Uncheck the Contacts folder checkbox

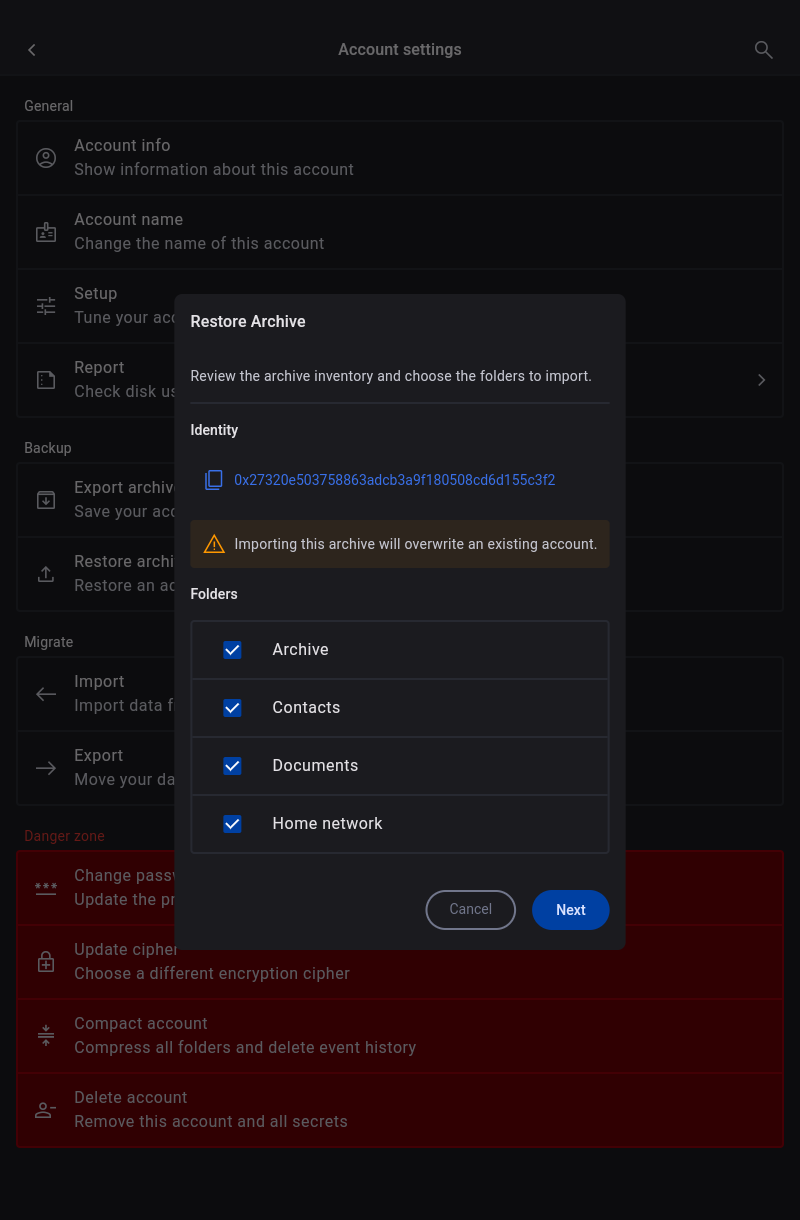coord(232,708)
